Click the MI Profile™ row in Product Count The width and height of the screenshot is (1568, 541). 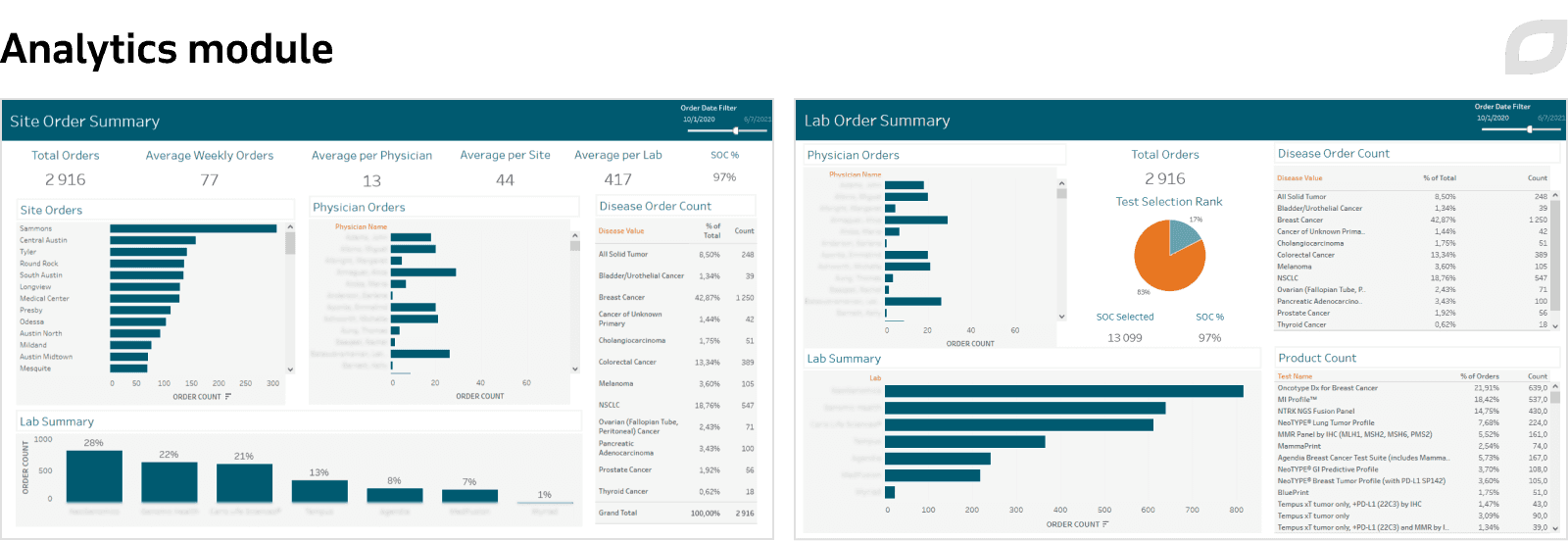[x=1412, y=400]
